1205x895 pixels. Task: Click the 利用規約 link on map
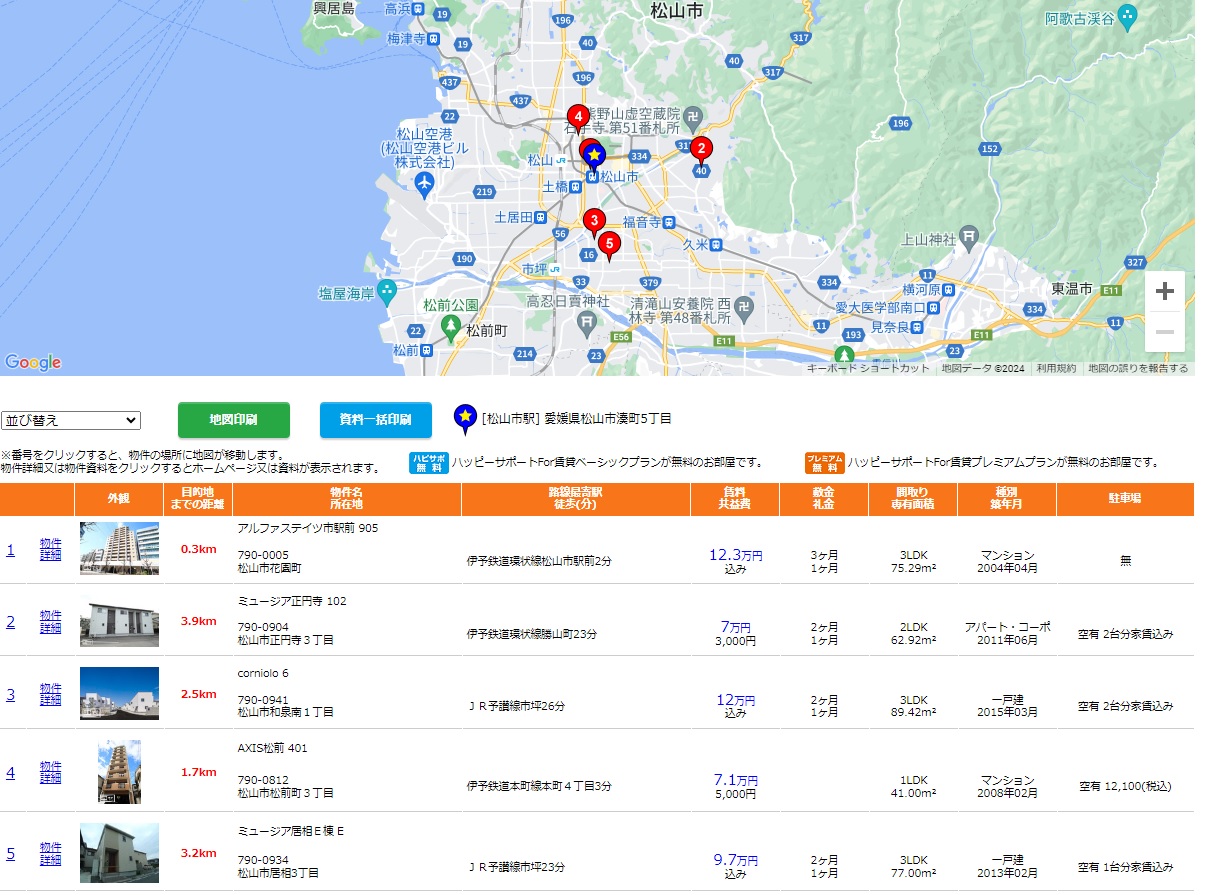tap(1056, 368)
